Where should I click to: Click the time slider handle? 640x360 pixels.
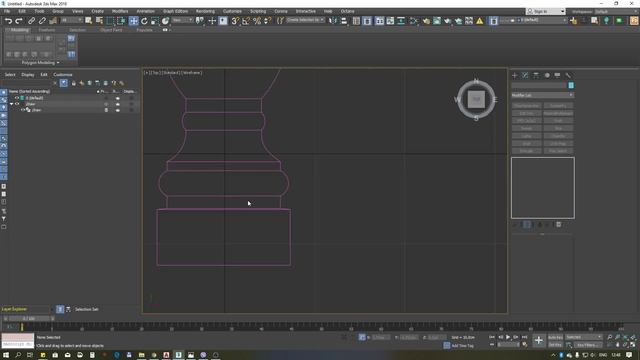pos(29,318)
